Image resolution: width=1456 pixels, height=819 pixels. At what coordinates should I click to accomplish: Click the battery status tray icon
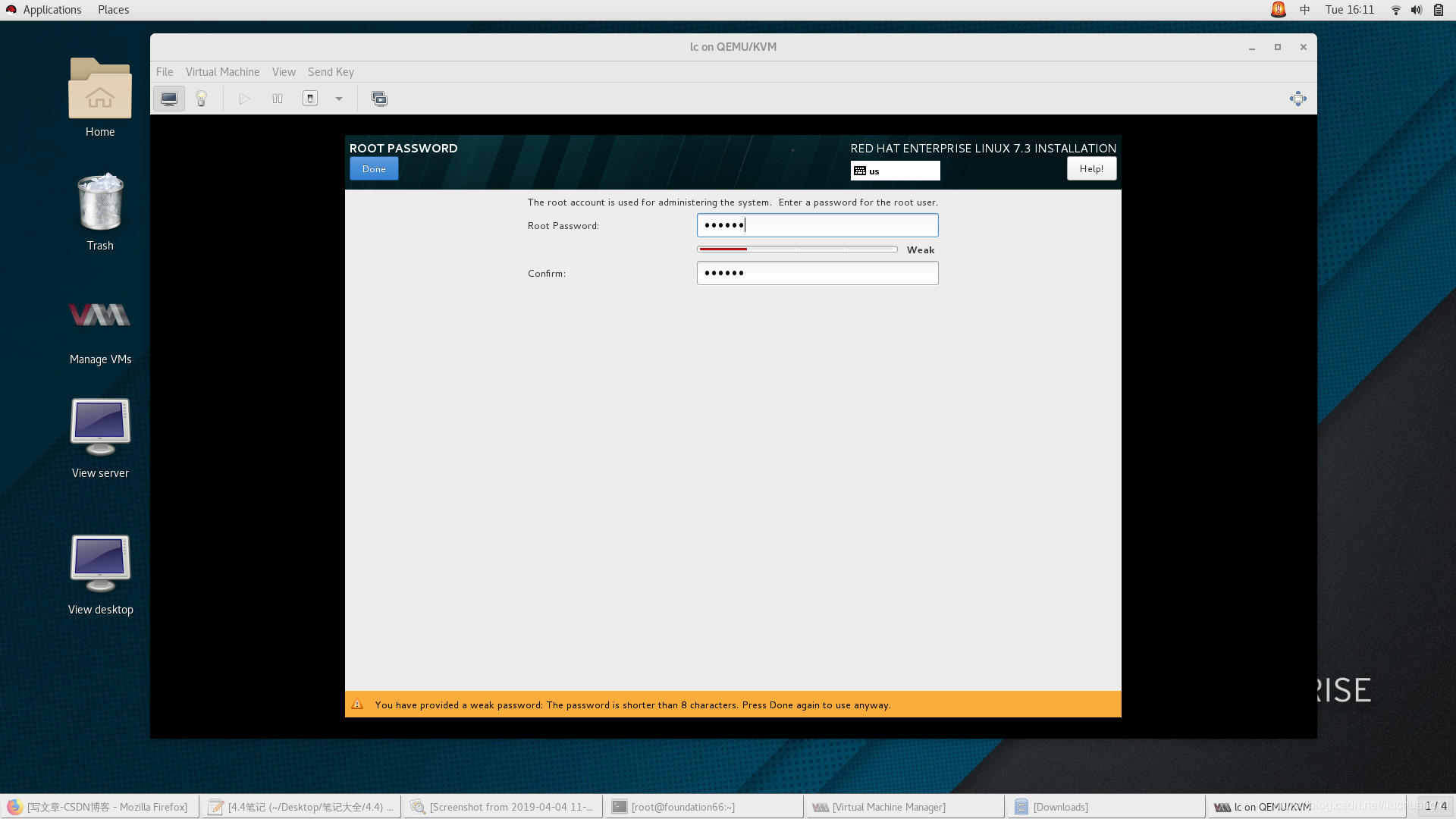[1439, 10]
